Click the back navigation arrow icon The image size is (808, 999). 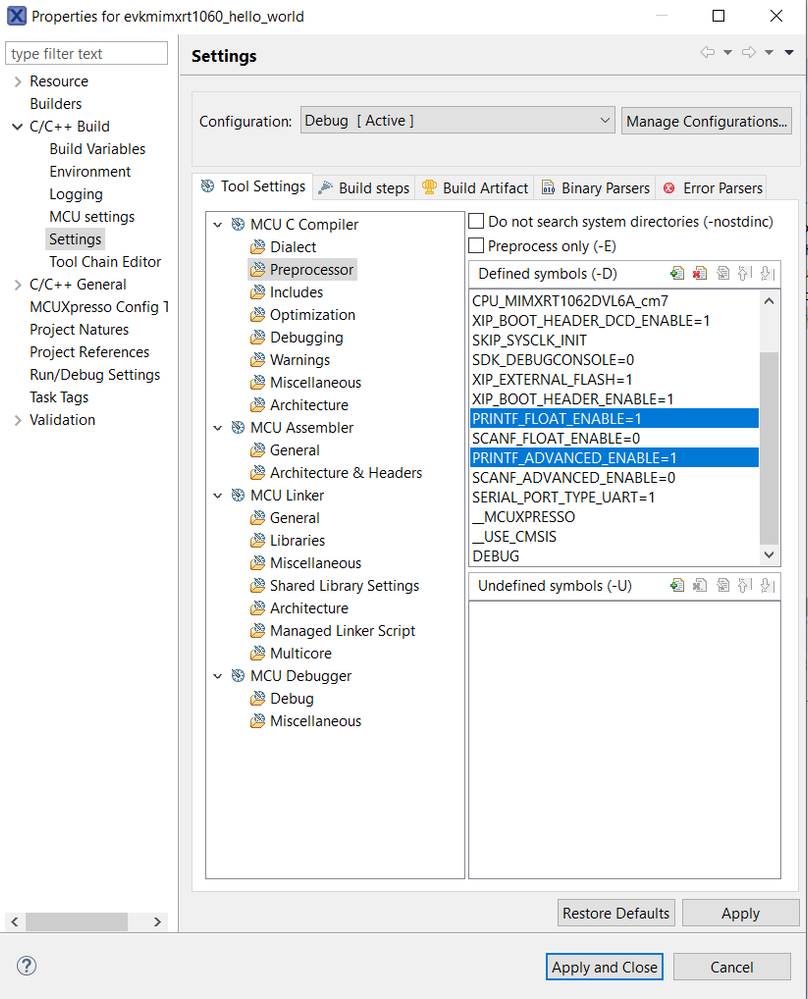coord(707,52)
